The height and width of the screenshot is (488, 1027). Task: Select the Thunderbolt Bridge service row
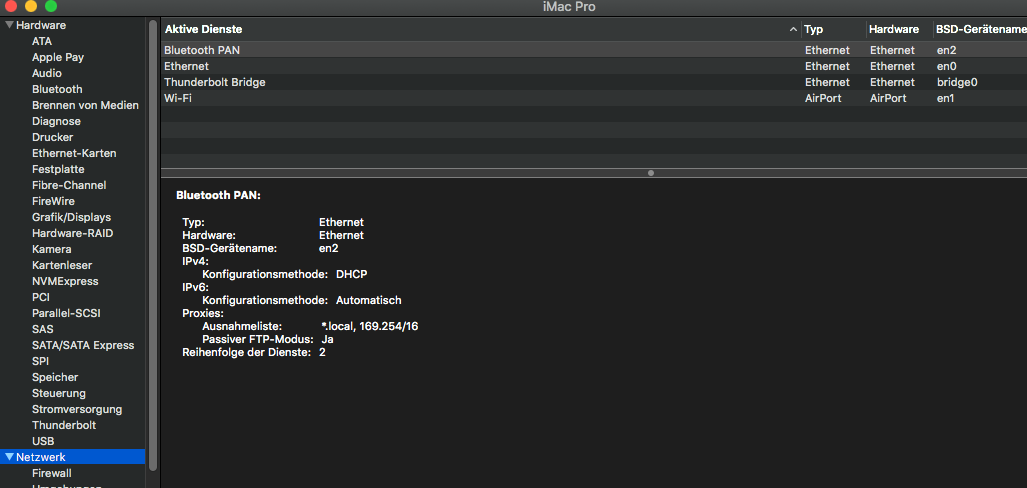pyautogui.click(x=594, y=82)
